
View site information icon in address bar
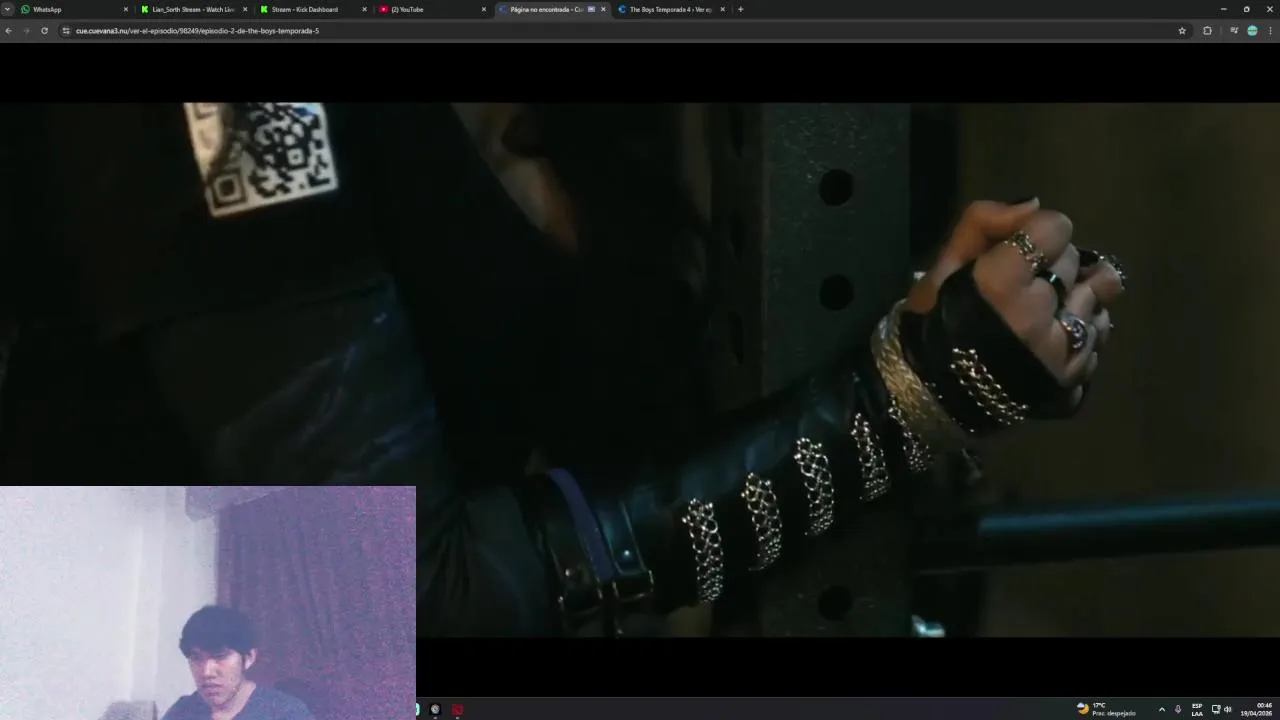point(66,31)
